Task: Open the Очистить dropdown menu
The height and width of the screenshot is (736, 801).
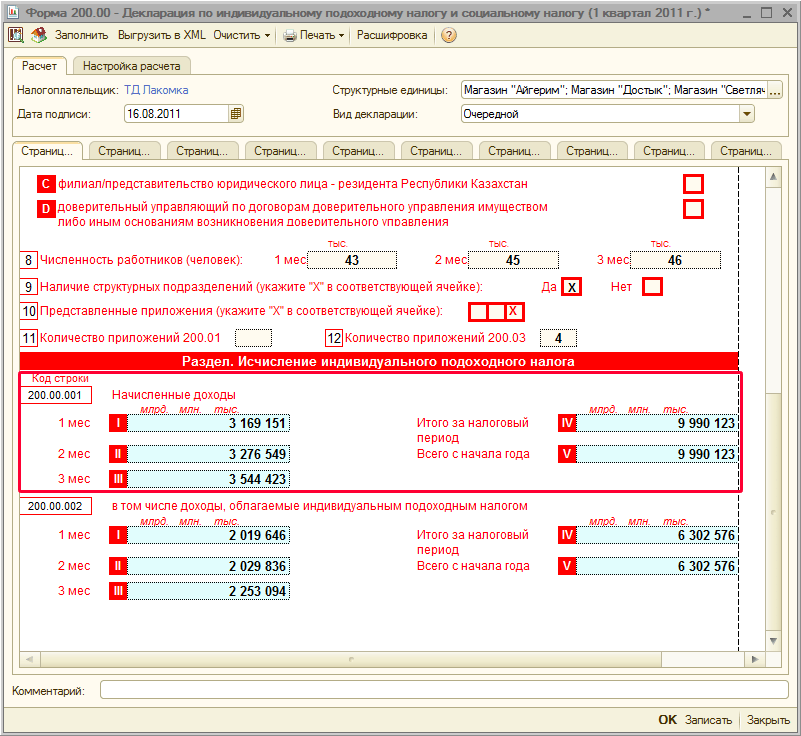Action: [242, 35]
